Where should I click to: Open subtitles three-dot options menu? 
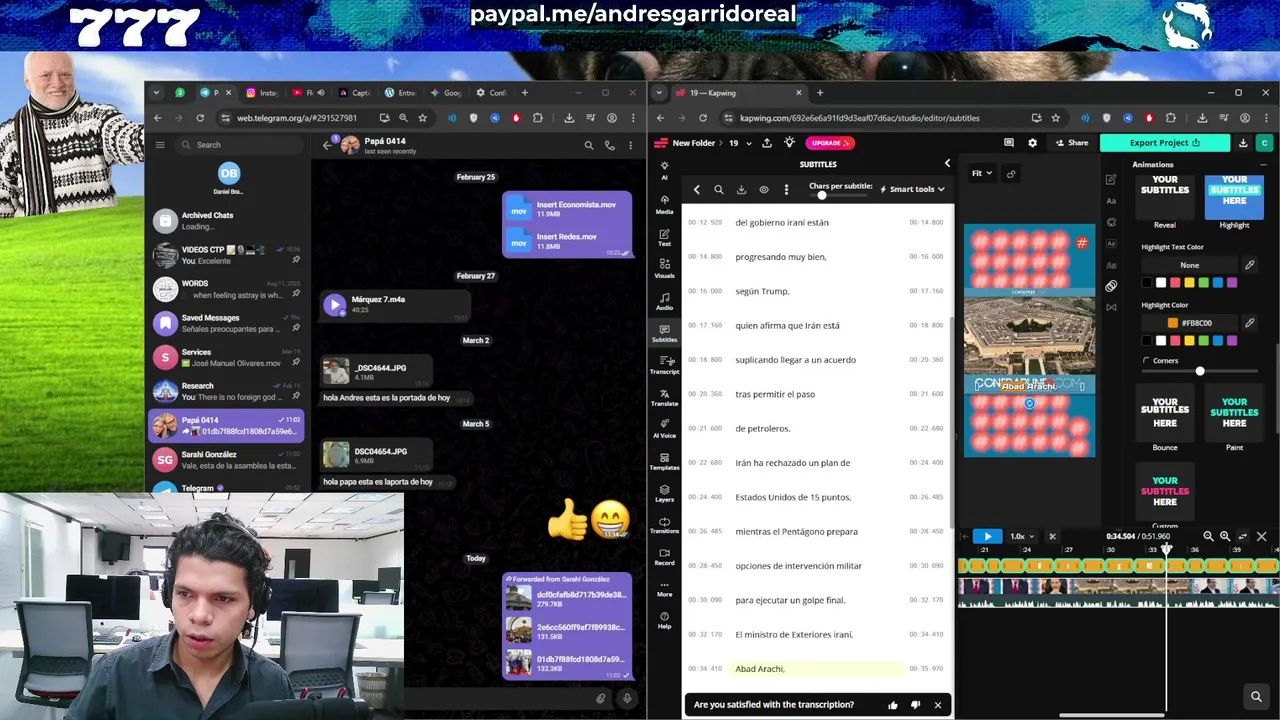pyautogui.click(x=786, y=189)
